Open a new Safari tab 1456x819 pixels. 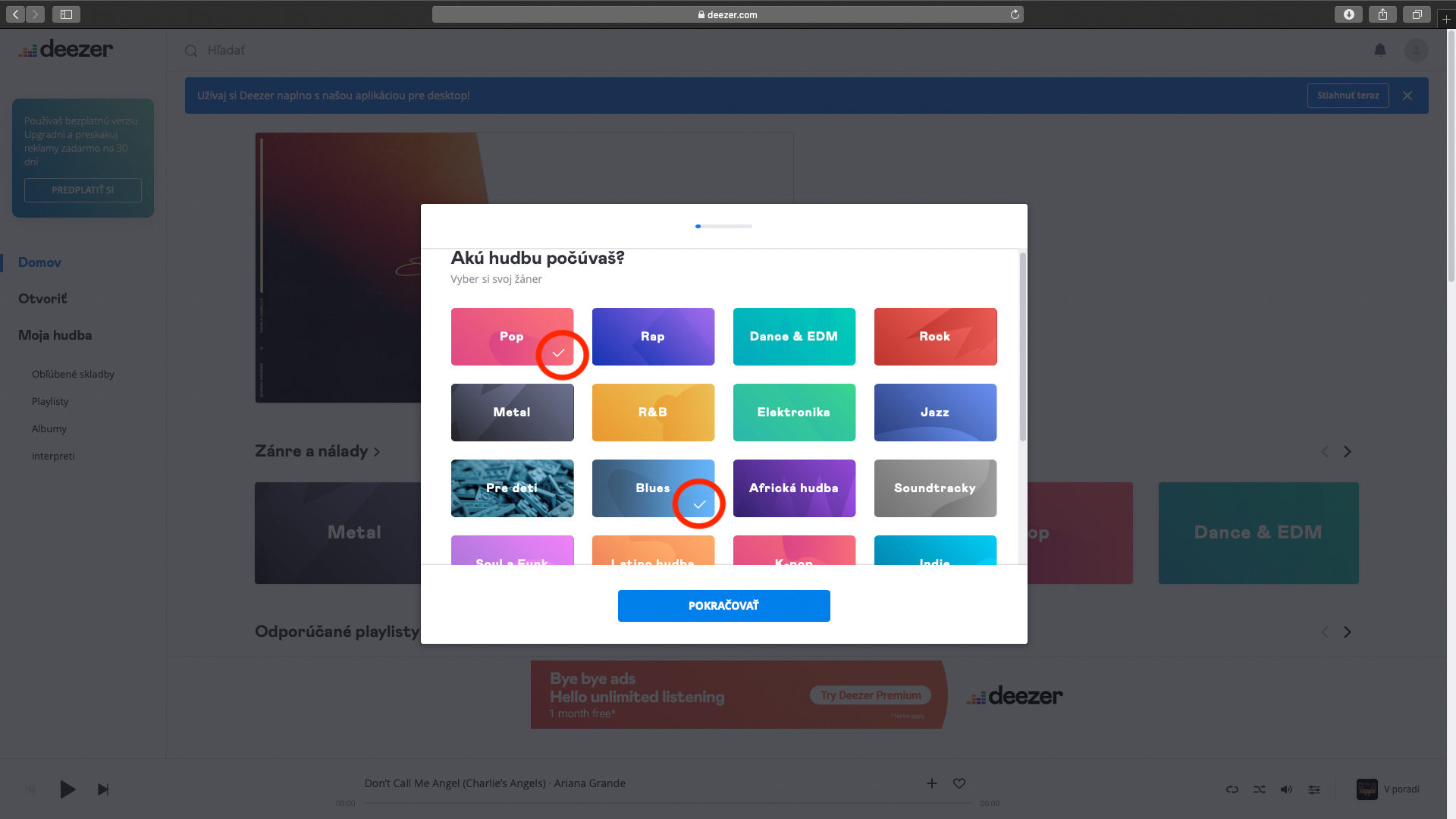(x=1446, y=19)
